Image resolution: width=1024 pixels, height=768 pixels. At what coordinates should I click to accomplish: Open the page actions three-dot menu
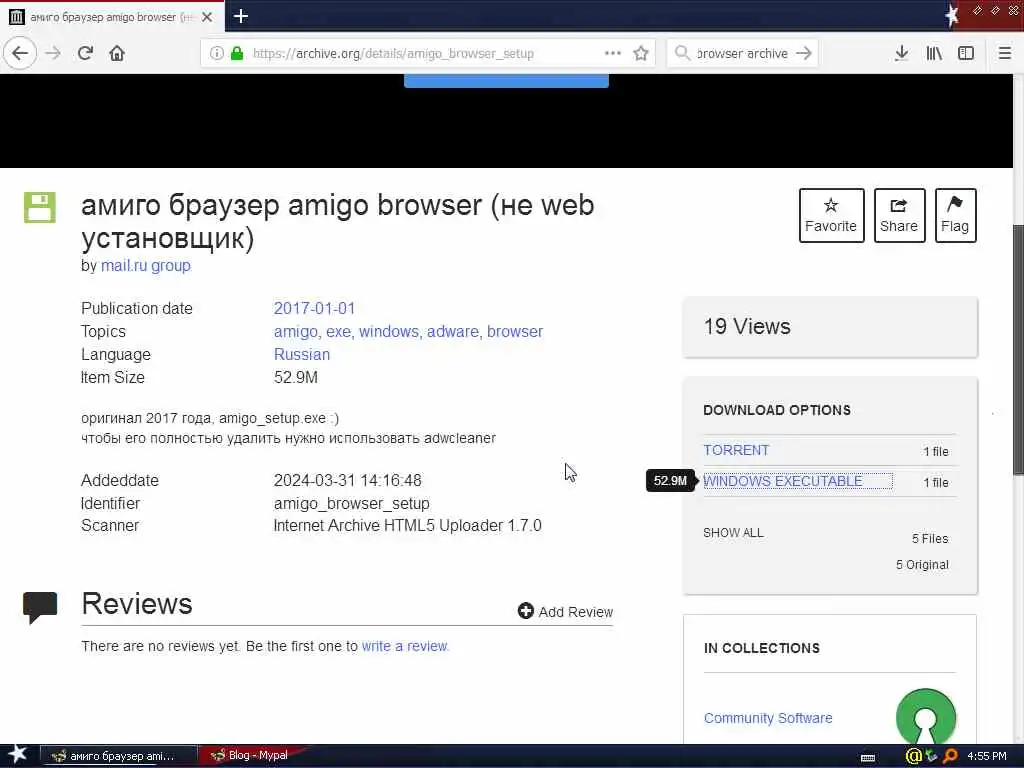pos(613,53)
